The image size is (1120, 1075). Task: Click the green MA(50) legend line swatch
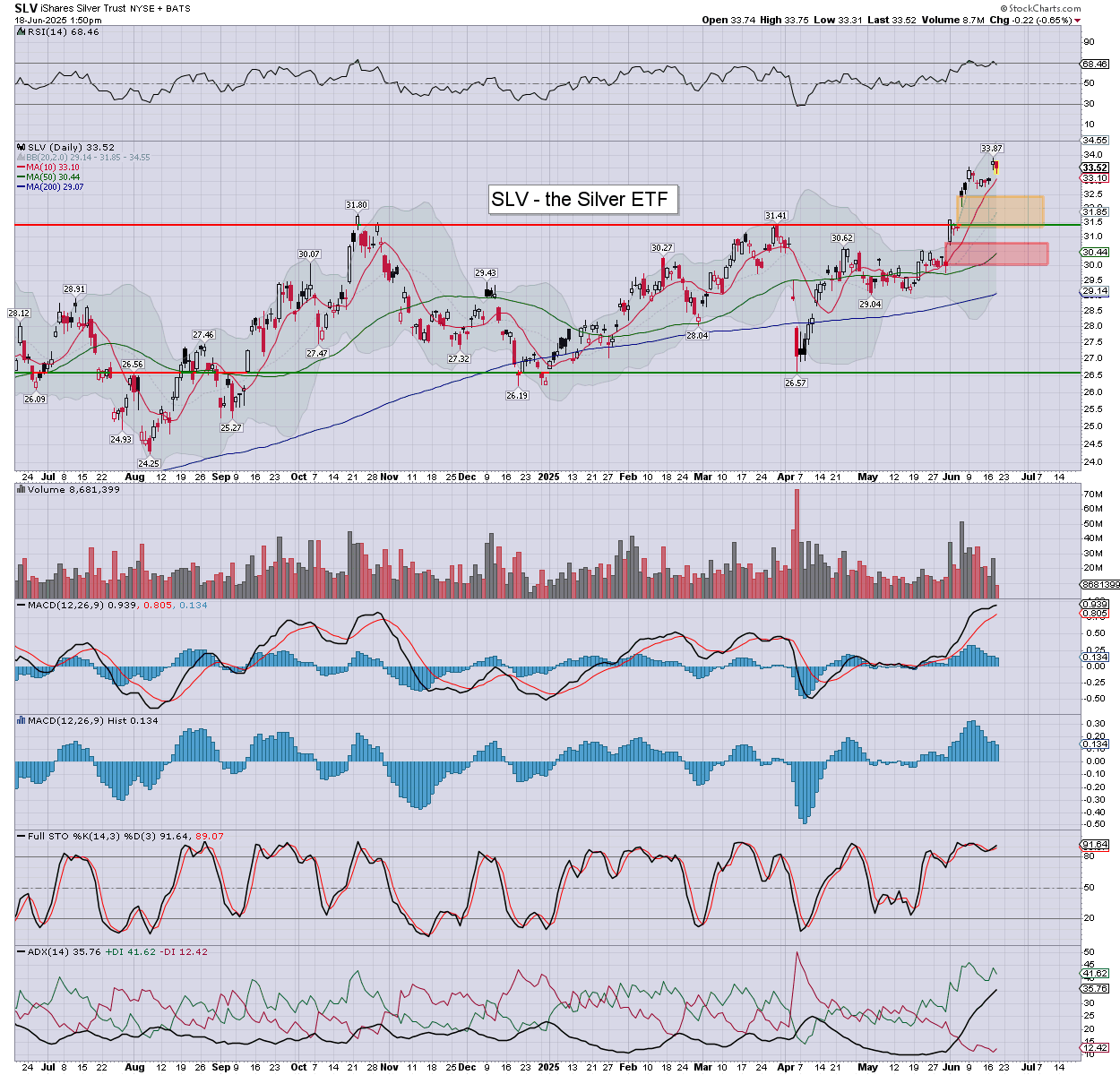coord(22,176)
